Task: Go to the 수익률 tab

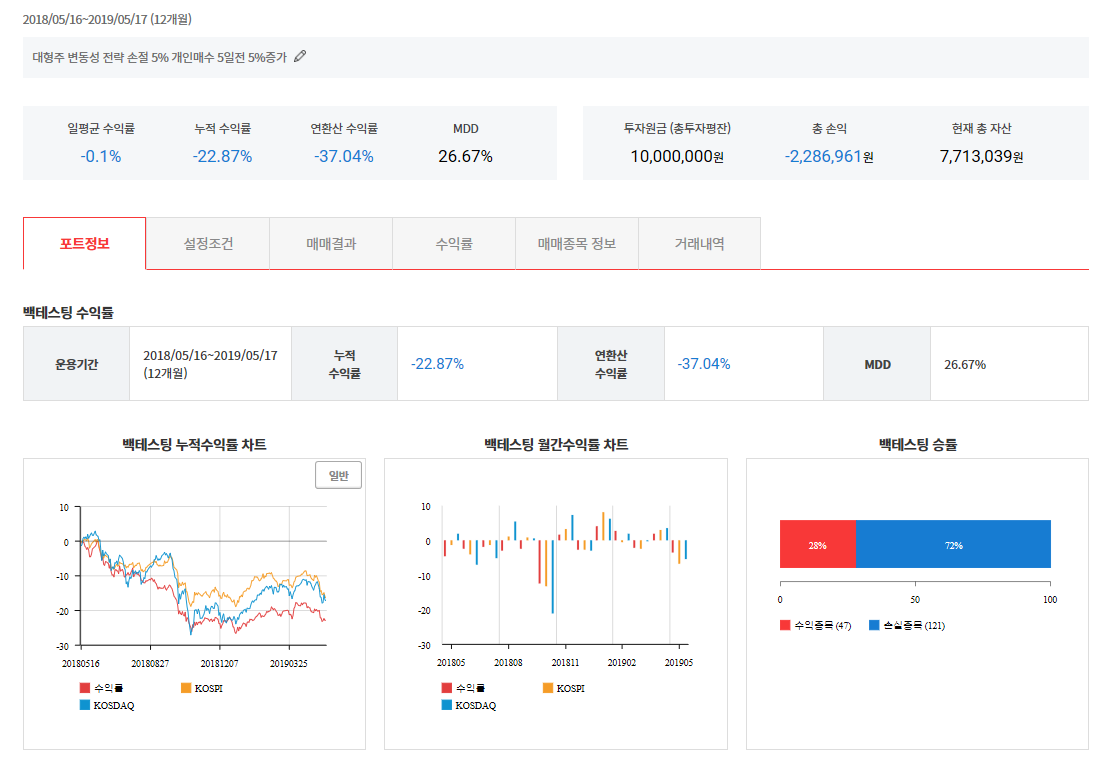Action: point(454,244)
